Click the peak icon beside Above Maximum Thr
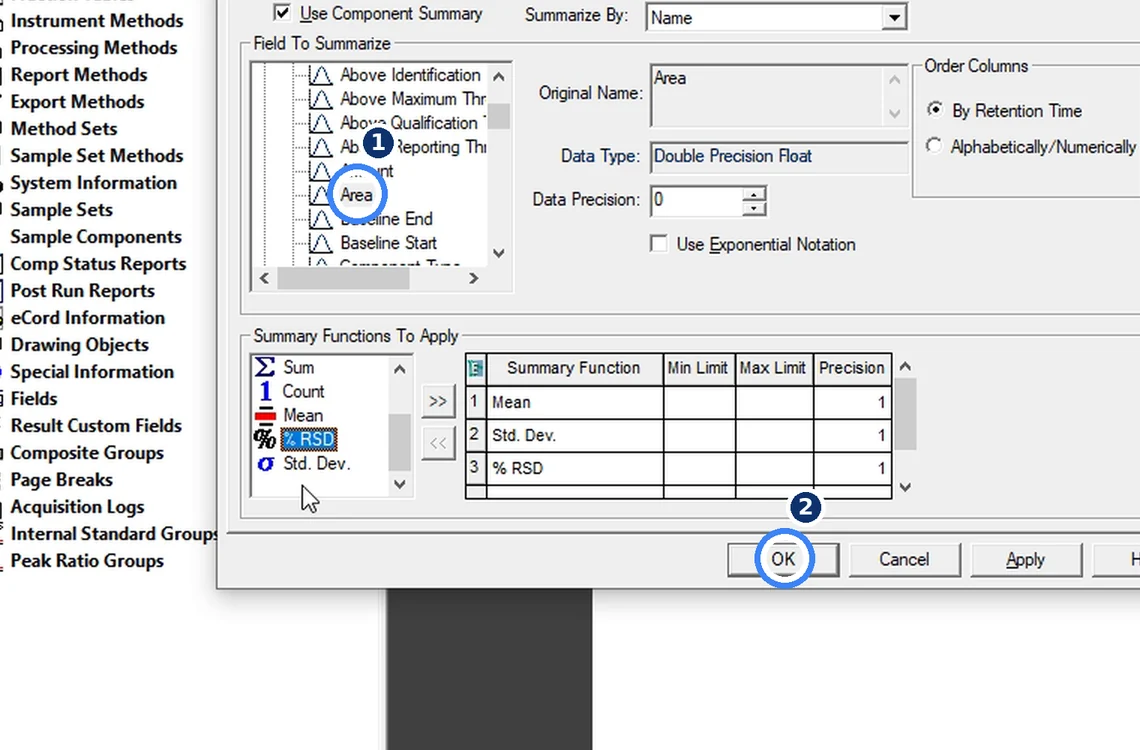Viewport: 1140px width, 750px height. 321,99
